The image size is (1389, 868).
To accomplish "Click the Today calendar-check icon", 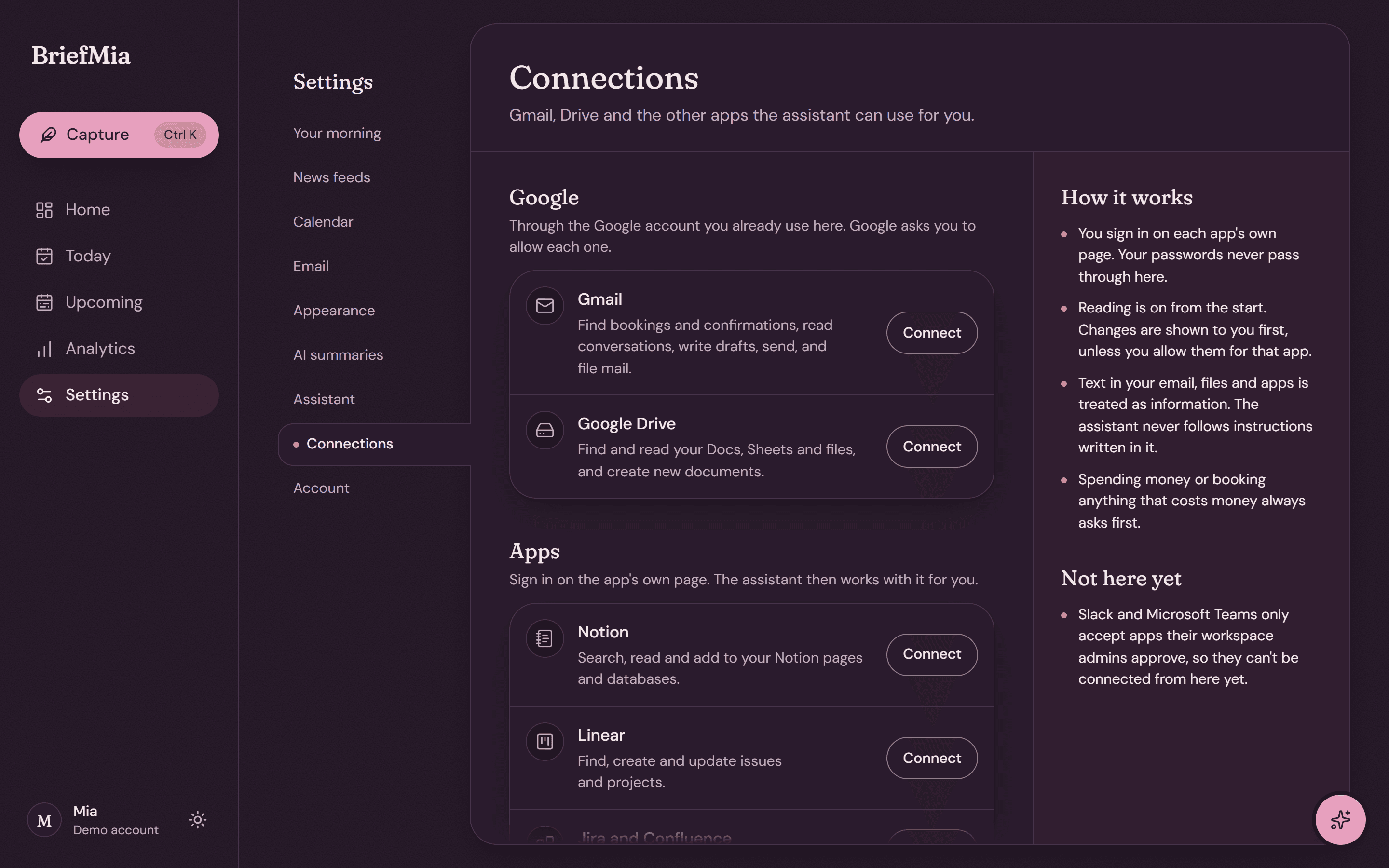I will [44, 256].
